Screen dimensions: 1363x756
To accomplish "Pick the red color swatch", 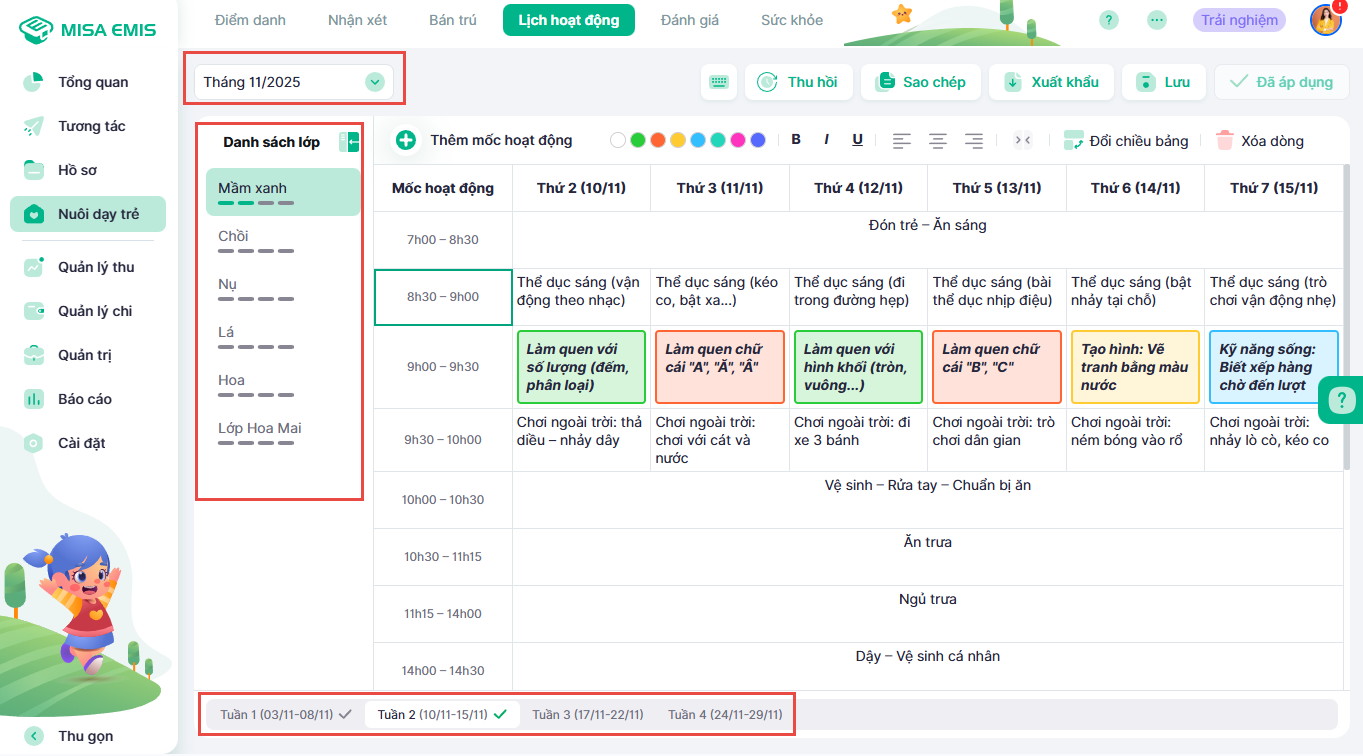I will 657,141.
